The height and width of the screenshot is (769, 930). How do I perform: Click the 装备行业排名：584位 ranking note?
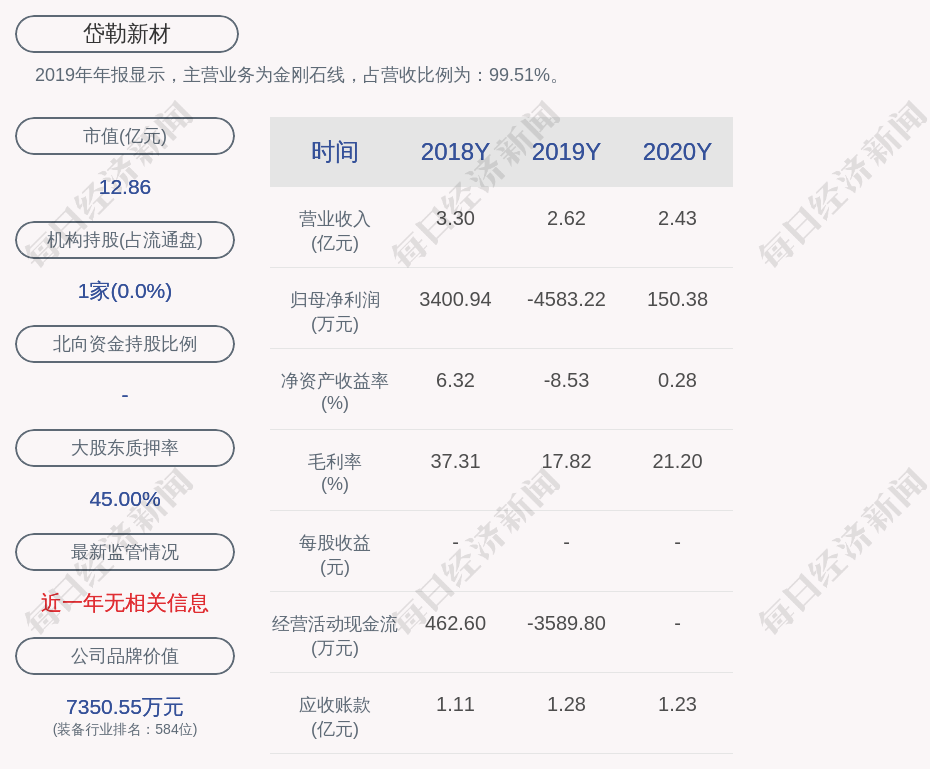(x=125, y=729)
